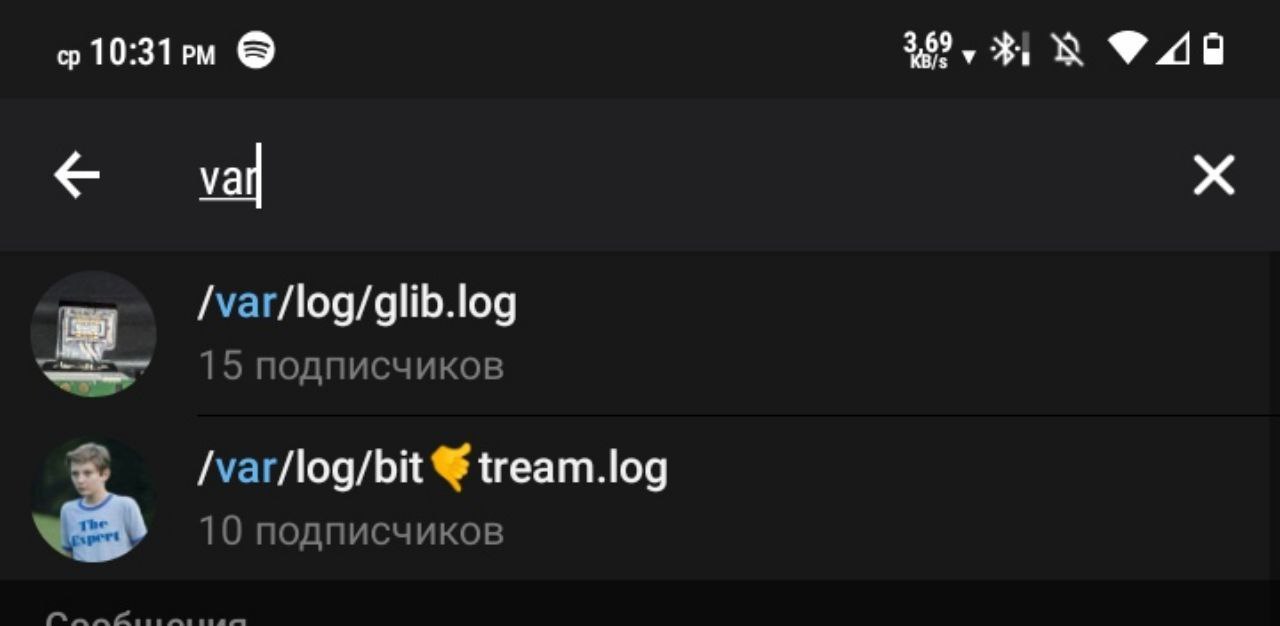Tap the back arrow to exit search
This screenshot has width=1280, height=626.
point(77,176)
